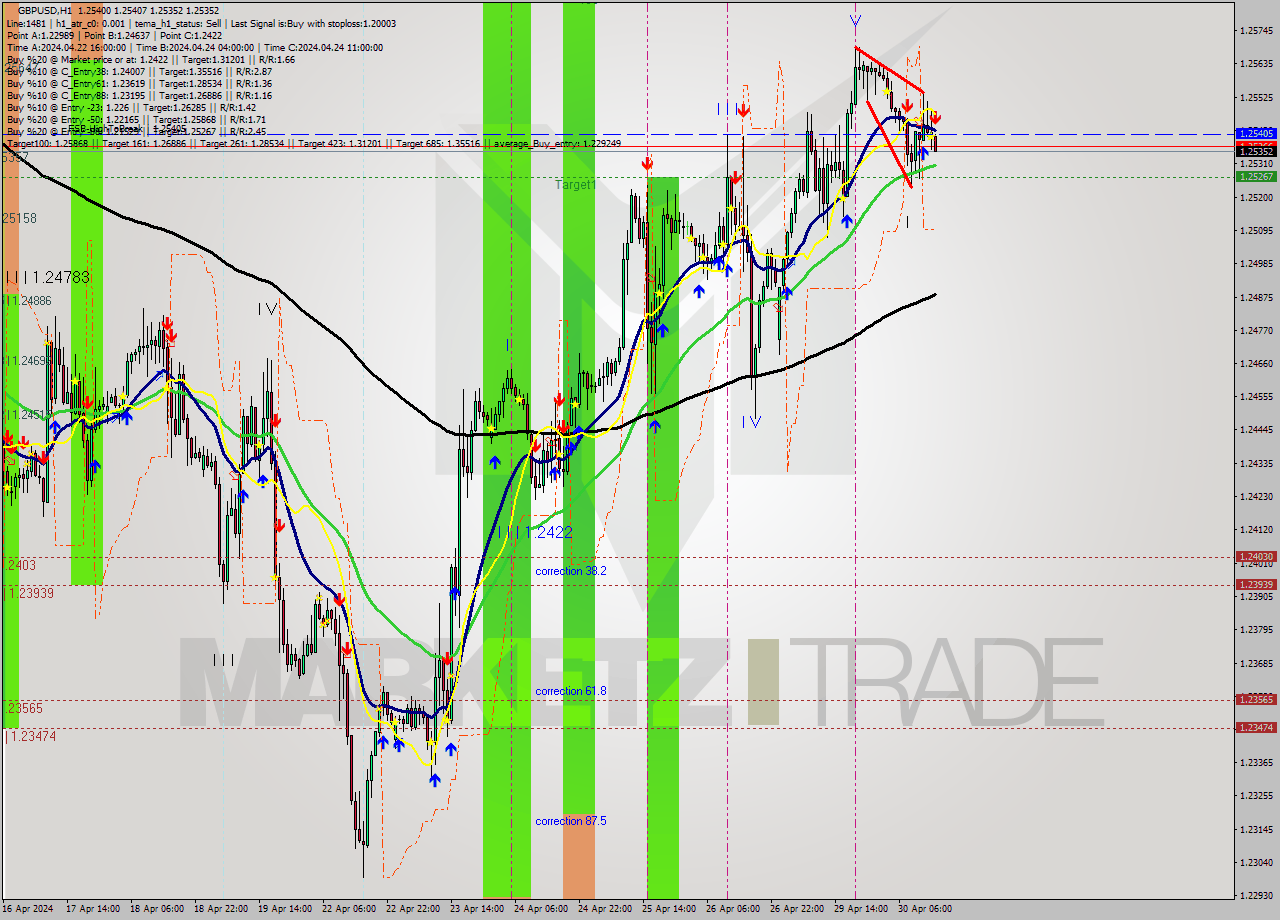Click the 'Target 161: 1.26886' text
Image resolution: width=1280 pixels, height=920 pixels.
pos(144,143)
